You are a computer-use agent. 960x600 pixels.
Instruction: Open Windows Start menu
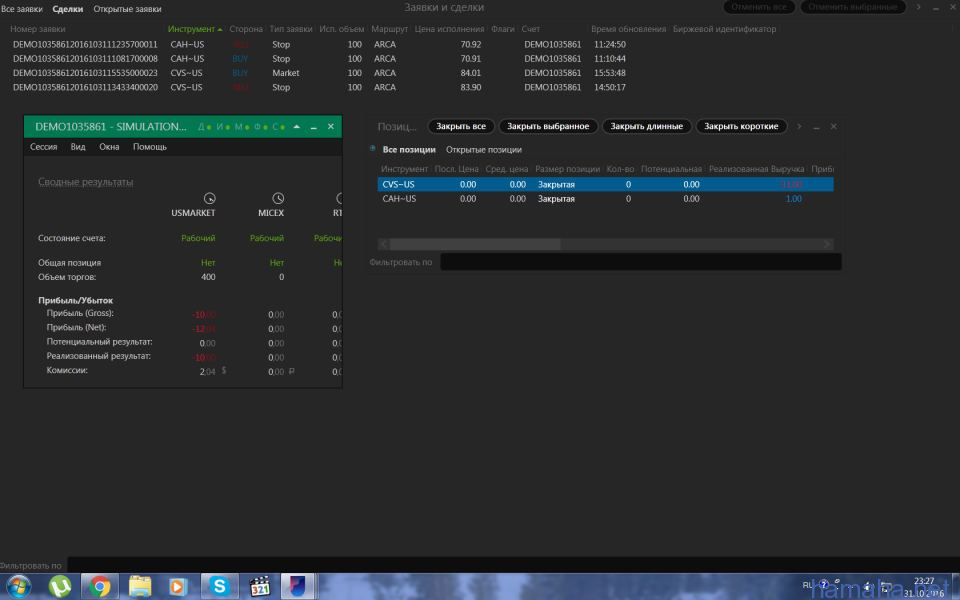click(x=18, y=587)
